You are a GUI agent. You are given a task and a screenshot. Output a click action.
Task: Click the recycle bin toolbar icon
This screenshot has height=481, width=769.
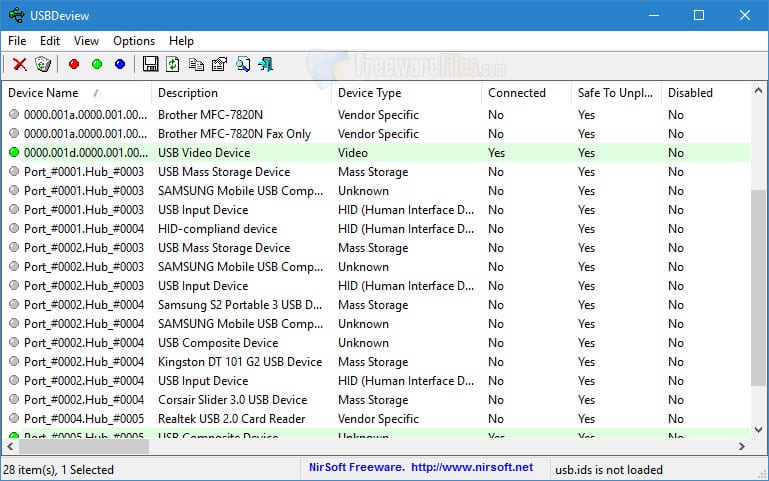click(43, 64)
